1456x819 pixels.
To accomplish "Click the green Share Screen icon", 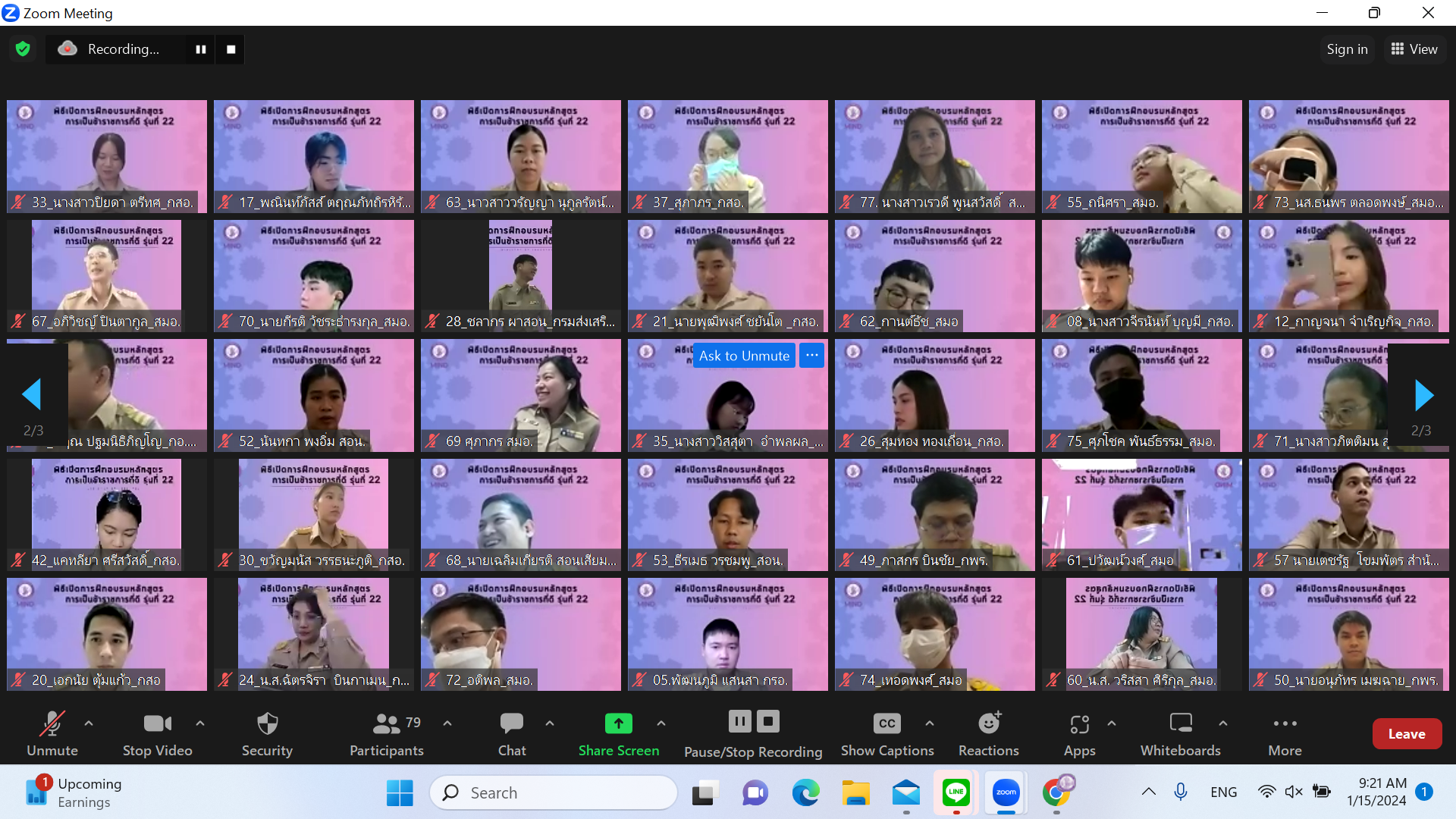I will coord(618,723).
